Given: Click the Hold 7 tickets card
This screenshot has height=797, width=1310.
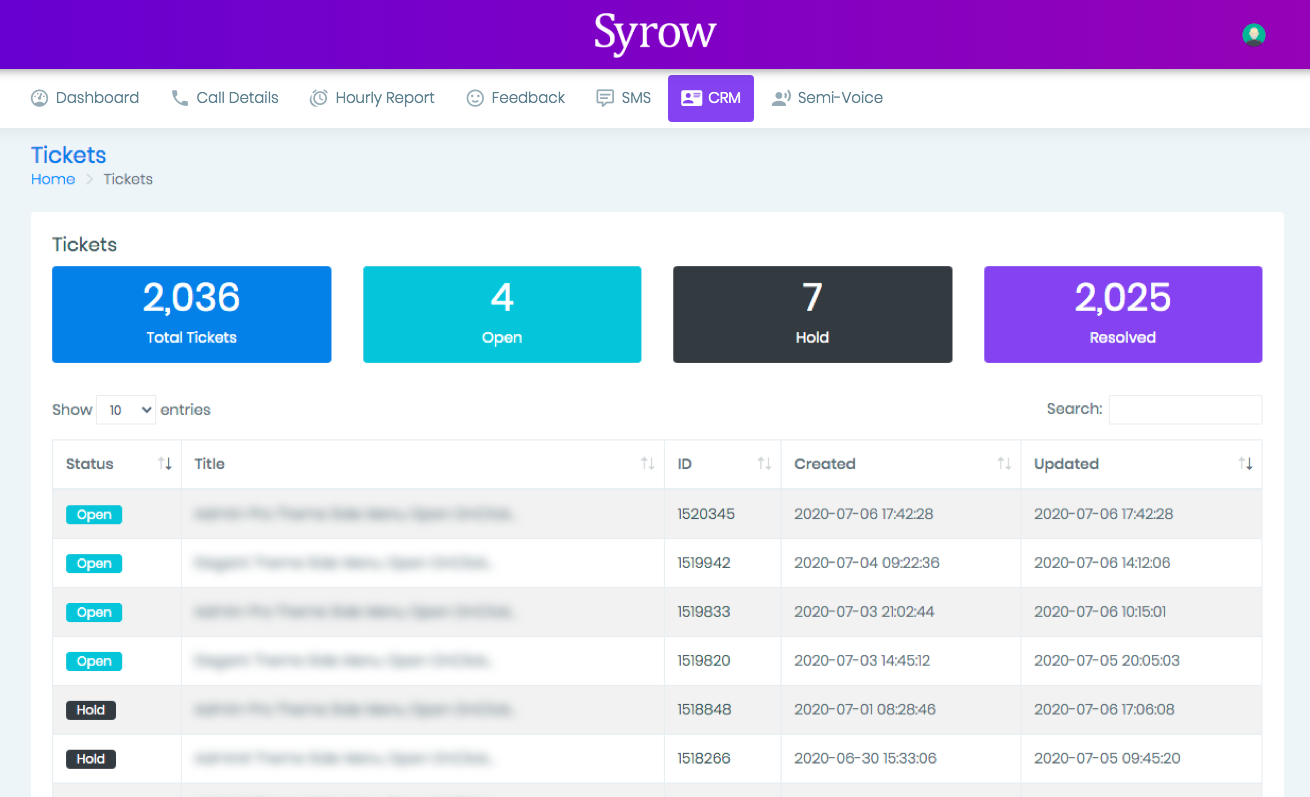Looking at the screenshot, I should 812,314.
